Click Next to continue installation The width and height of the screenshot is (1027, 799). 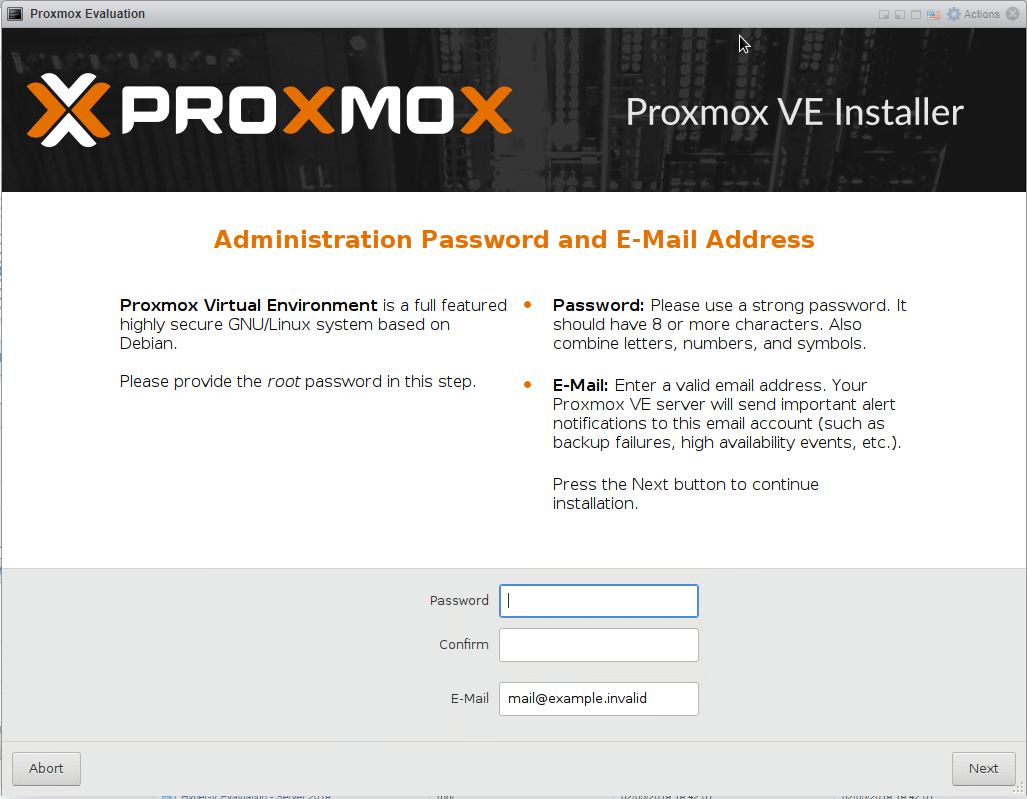[983, 768]
